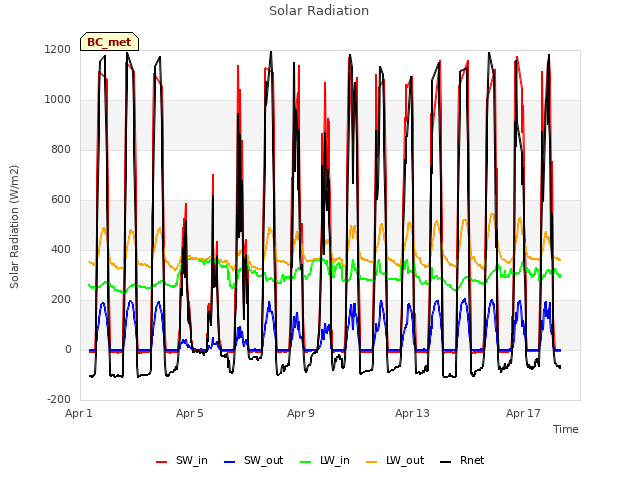Click the green LW_in legend color marker
The height and width of the screenshot is (480, 640).
point(306,462)
